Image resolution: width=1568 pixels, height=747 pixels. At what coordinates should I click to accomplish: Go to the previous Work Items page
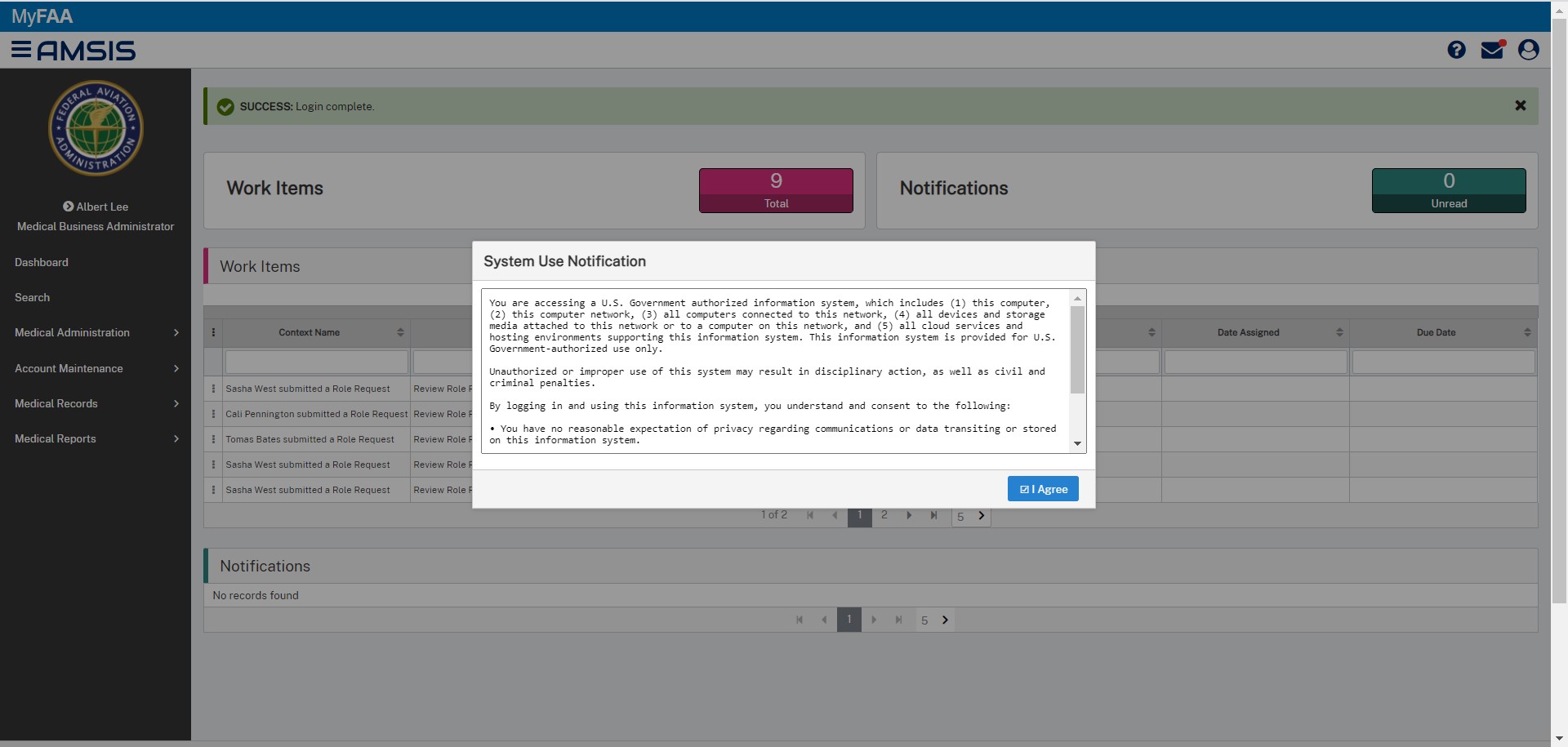(x=835, y=515)
